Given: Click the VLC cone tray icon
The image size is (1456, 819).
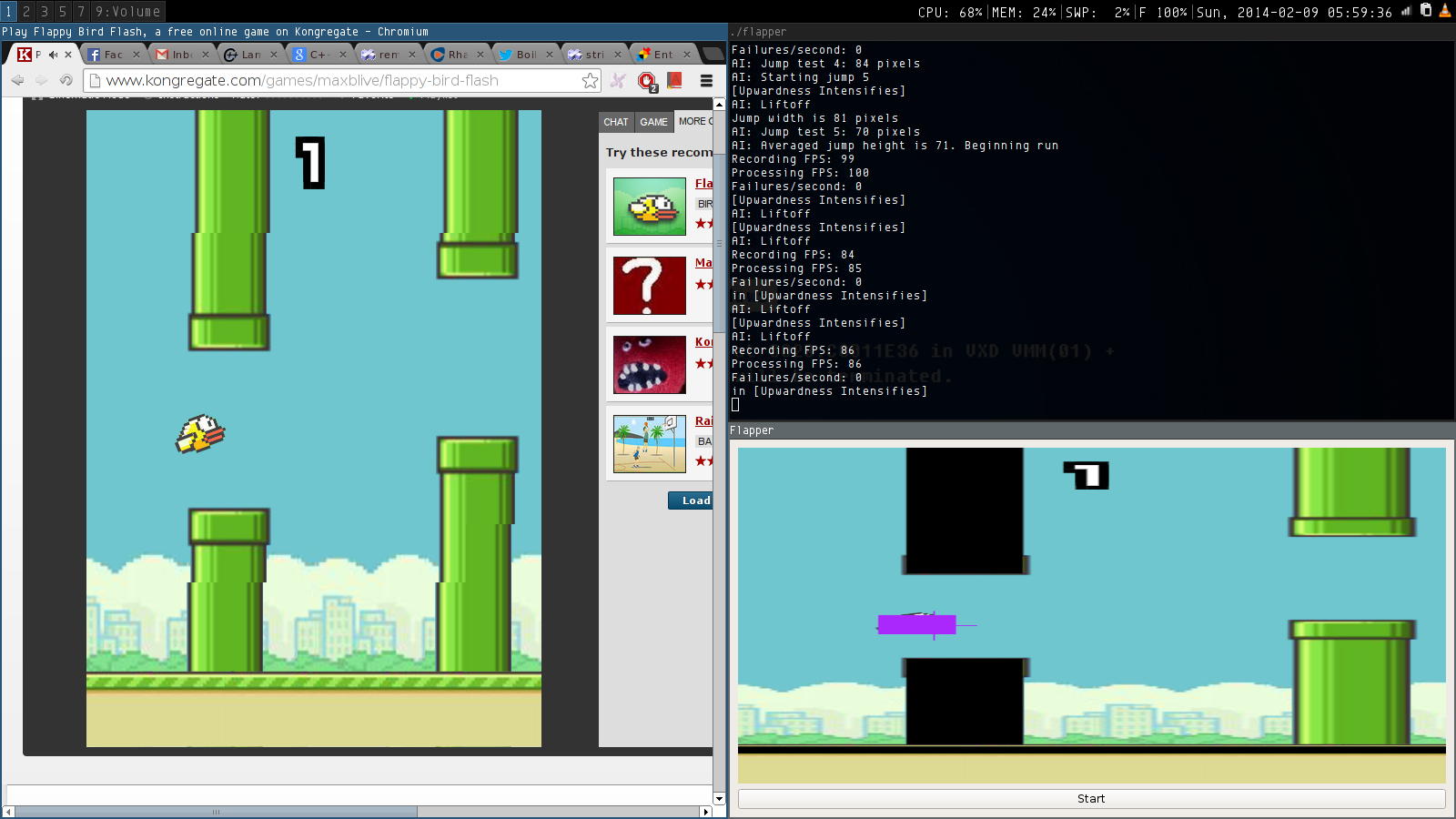Looking at the screenshot, I should [1445, 11].
